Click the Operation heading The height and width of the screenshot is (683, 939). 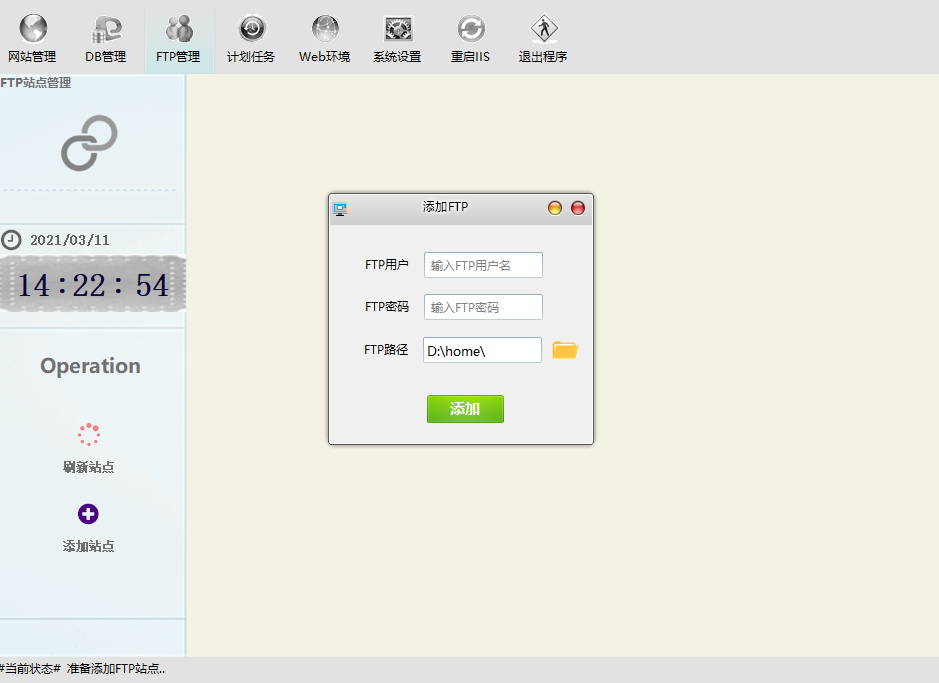(x=90, y=366)
